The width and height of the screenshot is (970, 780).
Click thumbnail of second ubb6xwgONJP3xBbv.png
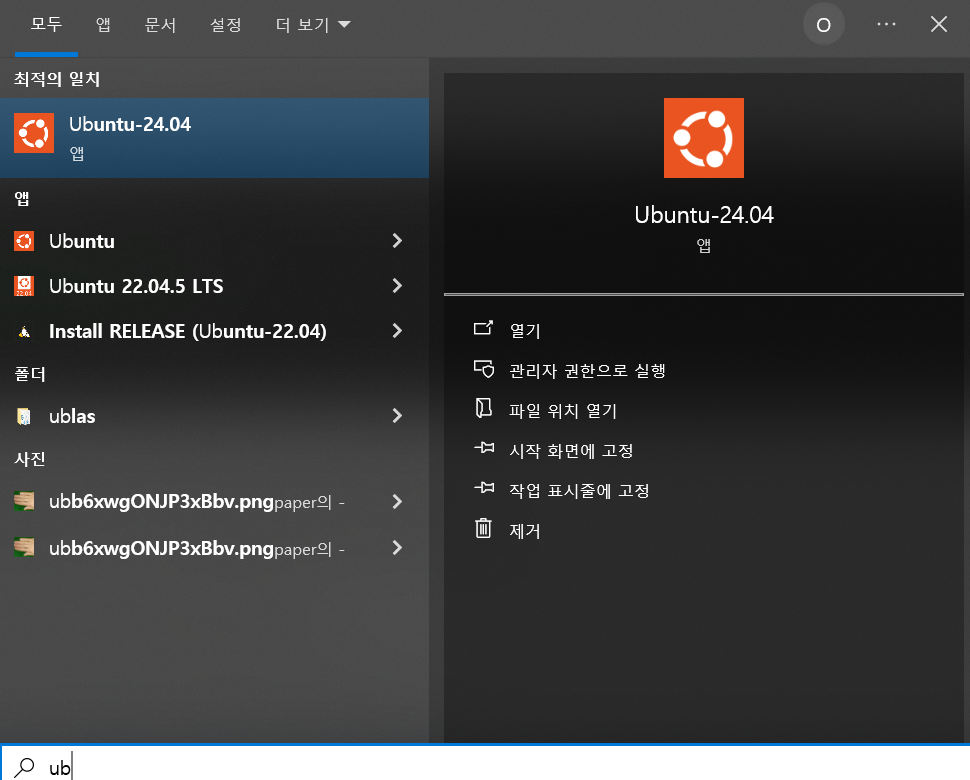pos(24,548)
